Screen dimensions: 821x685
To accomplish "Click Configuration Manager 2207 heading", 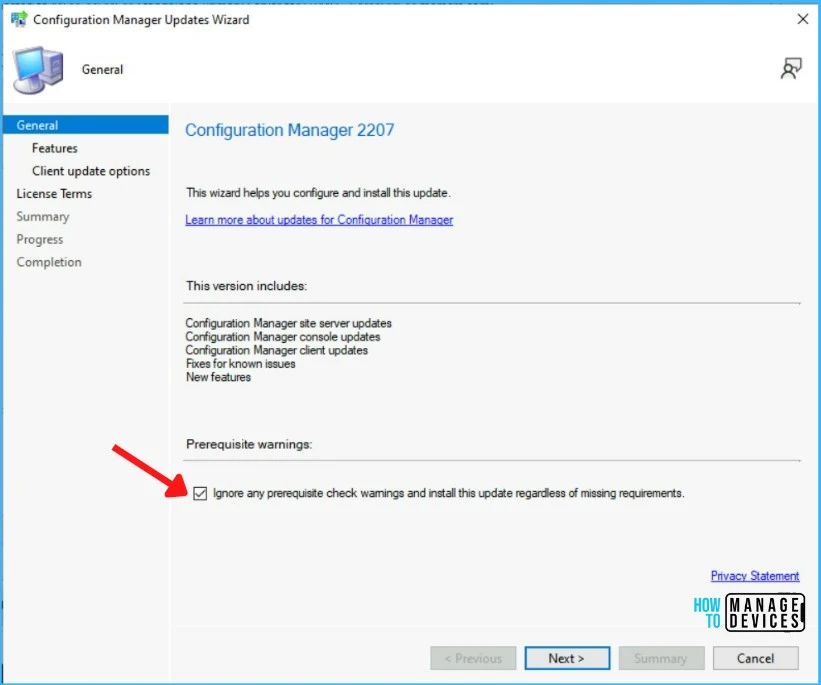I will click(290, 130).
